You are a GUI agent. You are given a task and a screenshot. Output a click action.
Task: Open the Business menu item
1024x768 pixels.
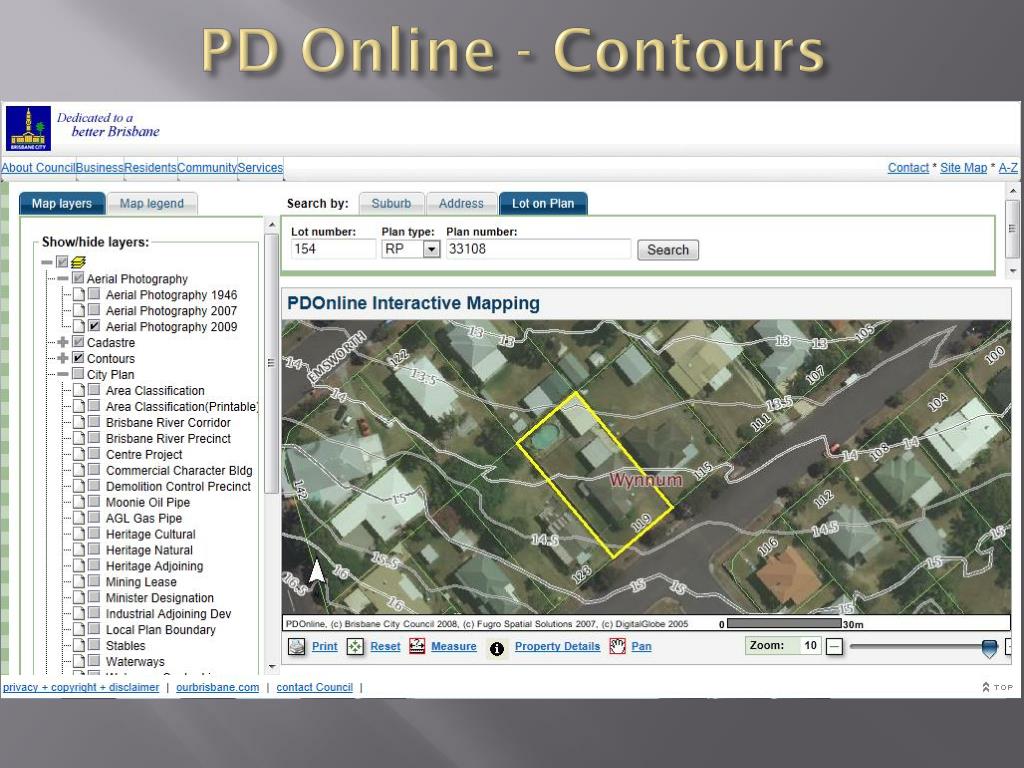(x=99, y=167)
